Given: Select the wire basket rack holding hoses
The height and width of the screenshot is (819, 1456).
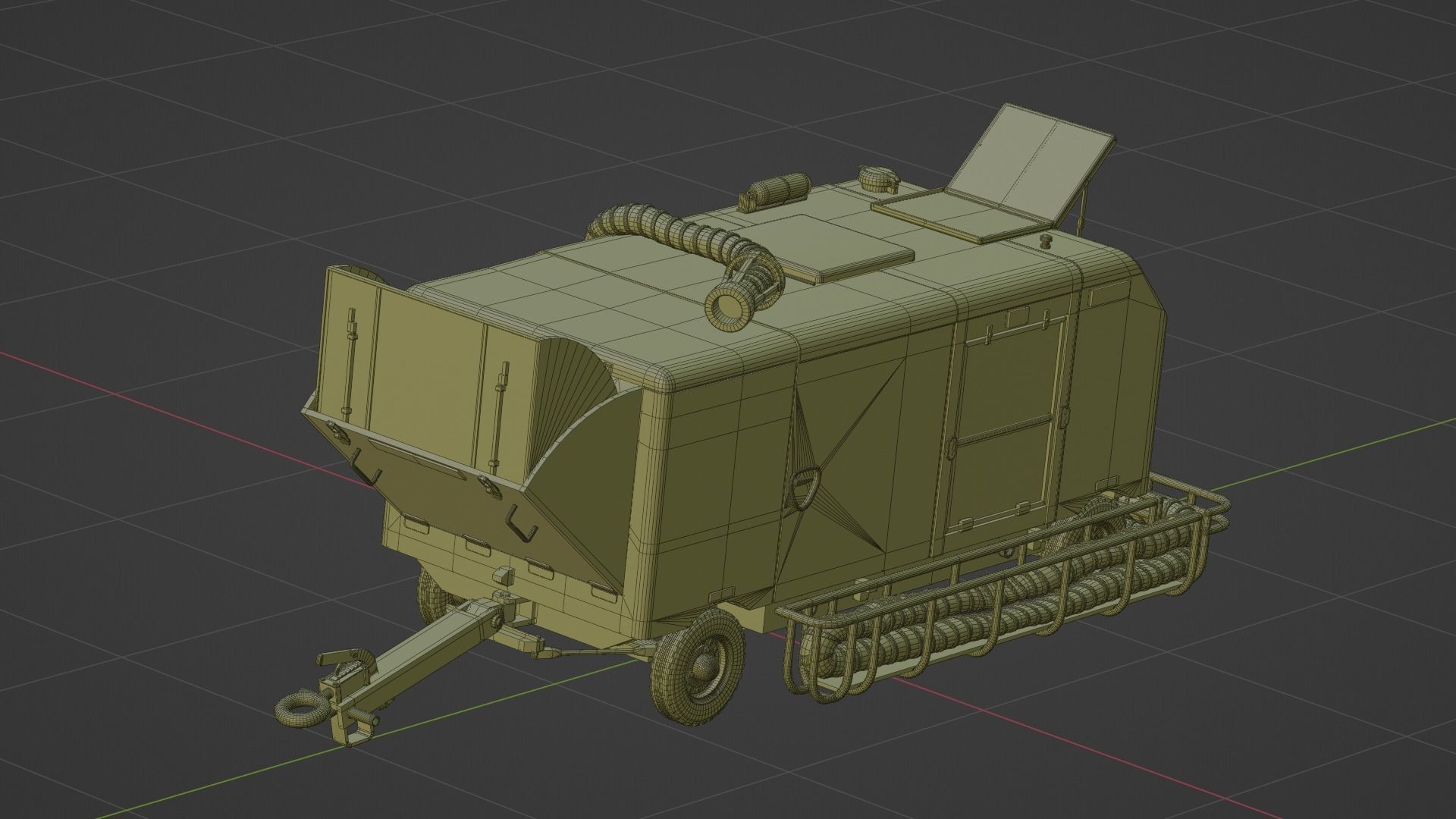Looking at the screenshot, I should click(1001, 588).
